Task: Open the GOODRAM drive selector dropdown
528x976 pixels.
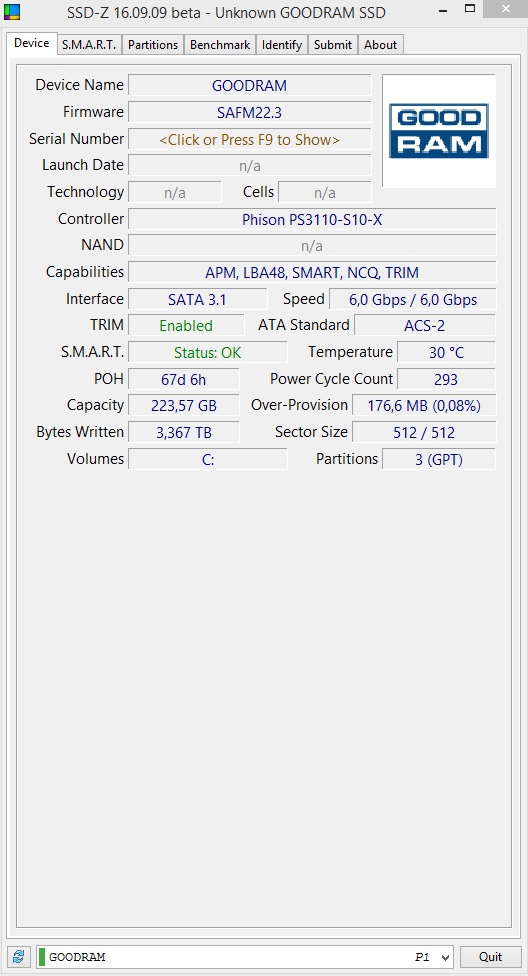Action: (244, 956)
